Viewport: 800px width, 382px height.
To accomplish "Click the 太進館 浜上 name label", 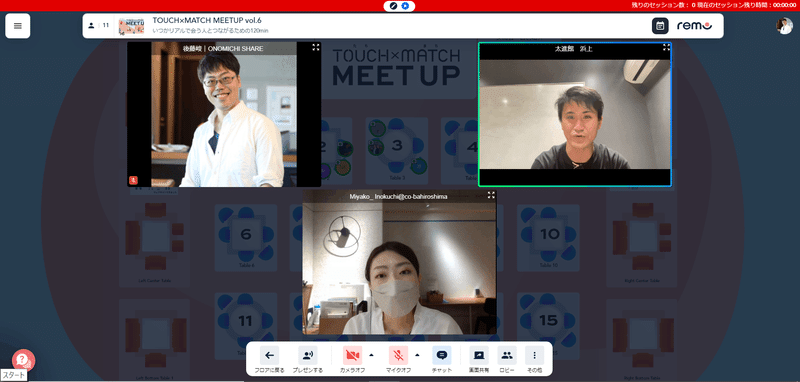I will (x=573, y=49).
